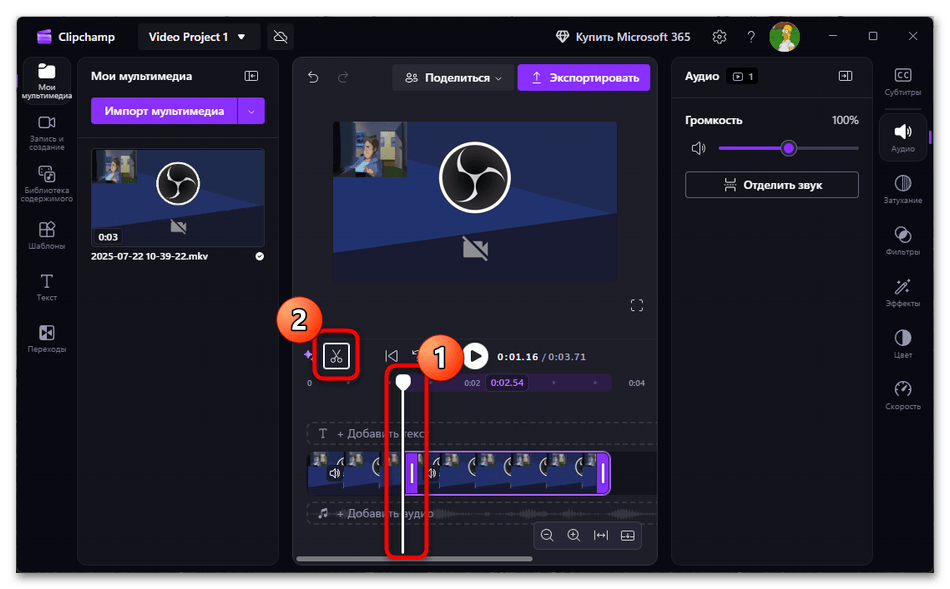The image size is (950, 589).
Task: Open Эффекты panel
Action: pyautogui.click(x=903, y=293)
